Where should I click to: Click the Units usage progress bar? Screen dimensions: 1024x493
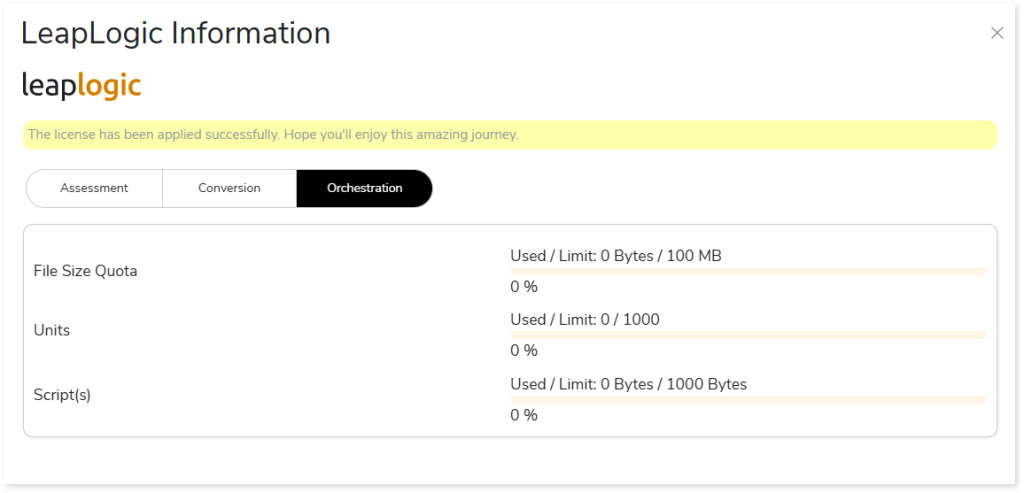click(x=748, y=335)
